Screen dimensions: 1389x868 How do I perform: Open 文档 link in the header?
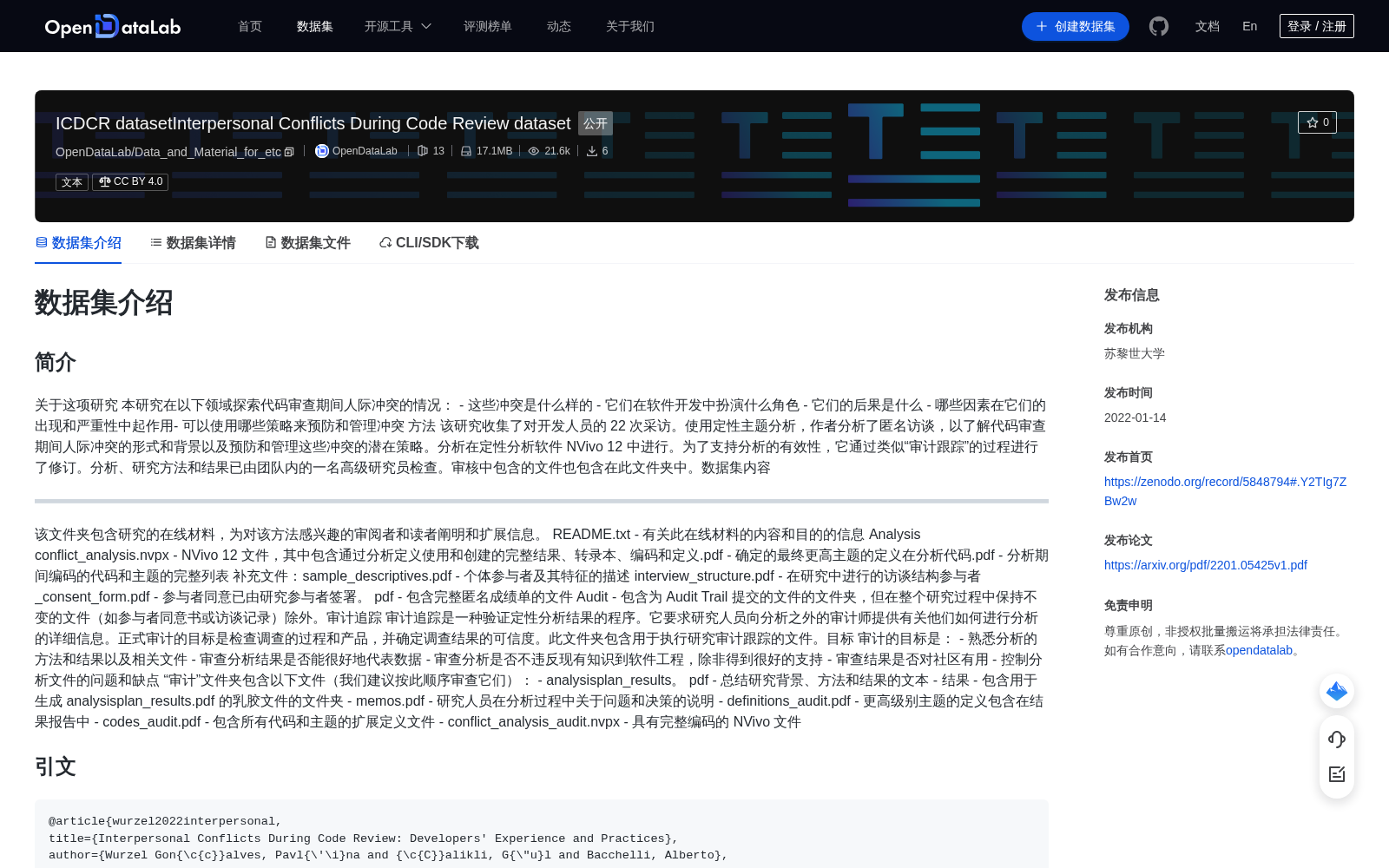[1208, 26]
